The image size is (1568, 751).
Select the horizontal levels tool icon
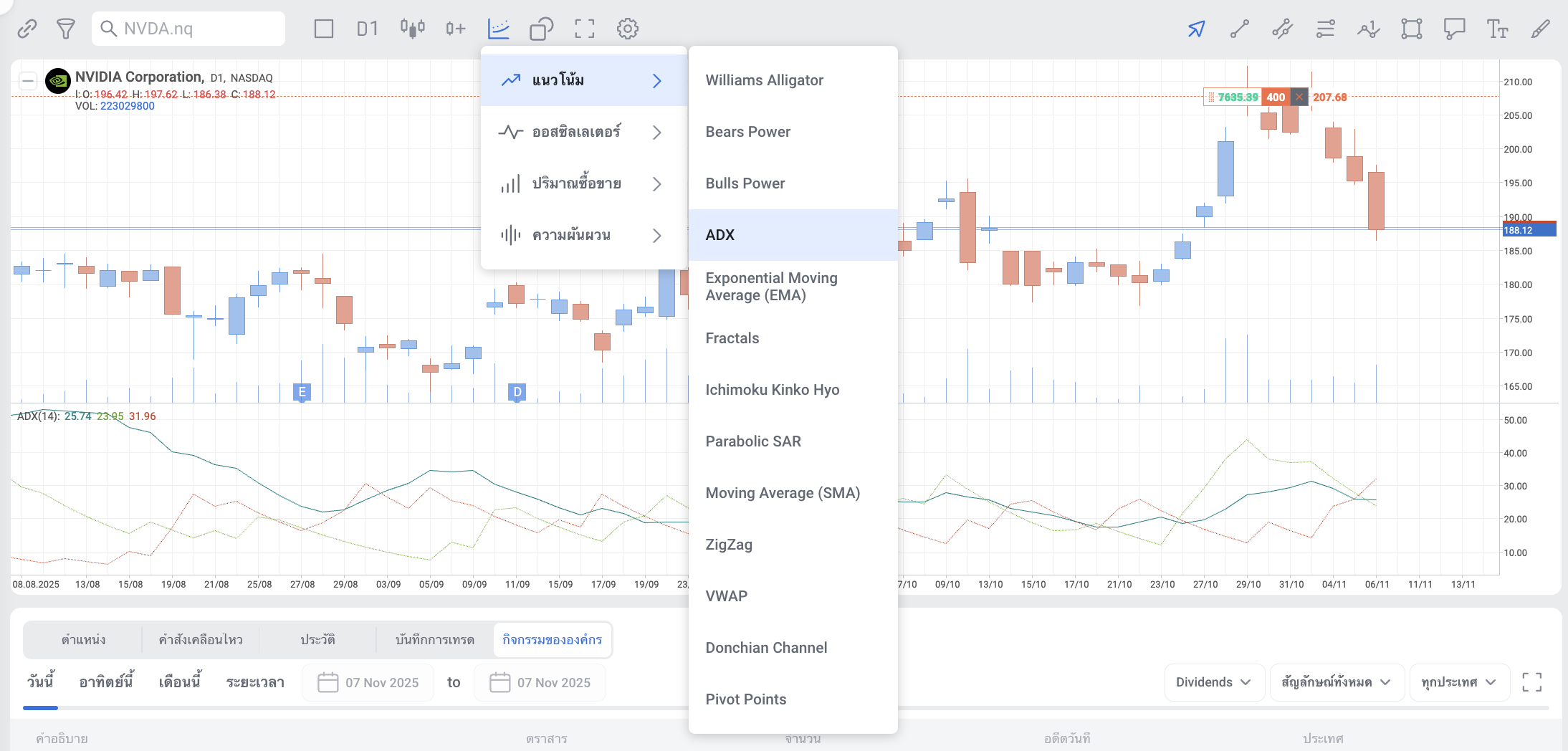[x=1325, y=29]
